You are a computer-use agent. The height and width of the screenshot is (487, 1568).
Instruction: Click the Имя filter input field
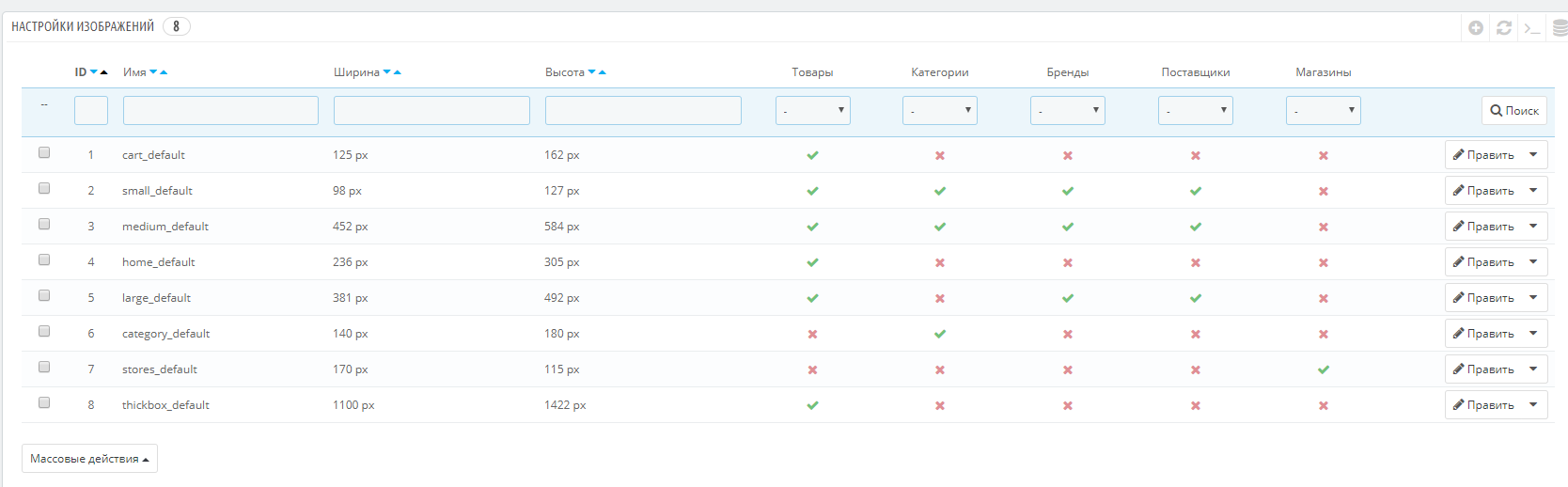(x=221, y=111)
